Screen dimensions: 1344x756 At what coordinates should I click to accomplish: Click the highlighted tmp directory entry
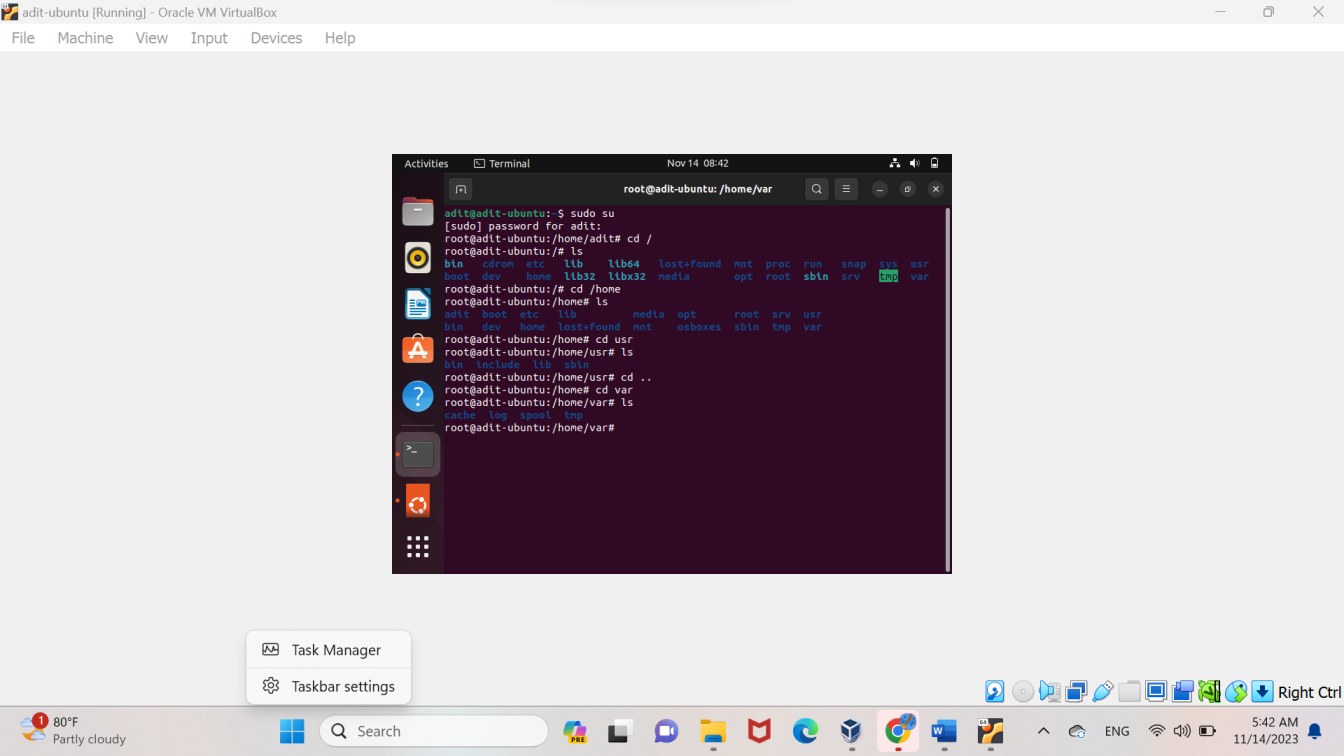pos(888,276)
